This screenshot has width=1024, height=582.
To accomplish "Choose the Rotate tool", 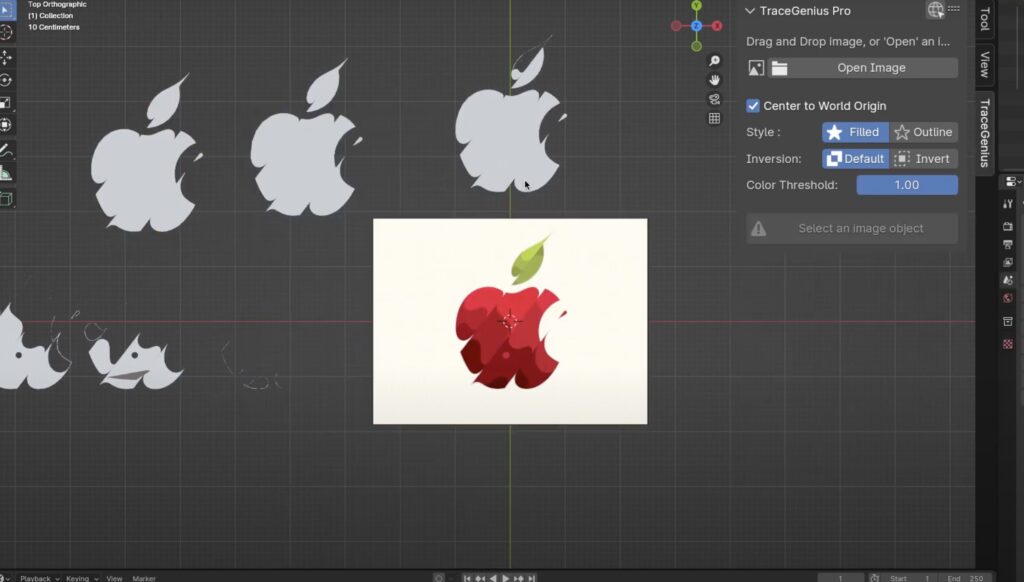I will point(7,80).
